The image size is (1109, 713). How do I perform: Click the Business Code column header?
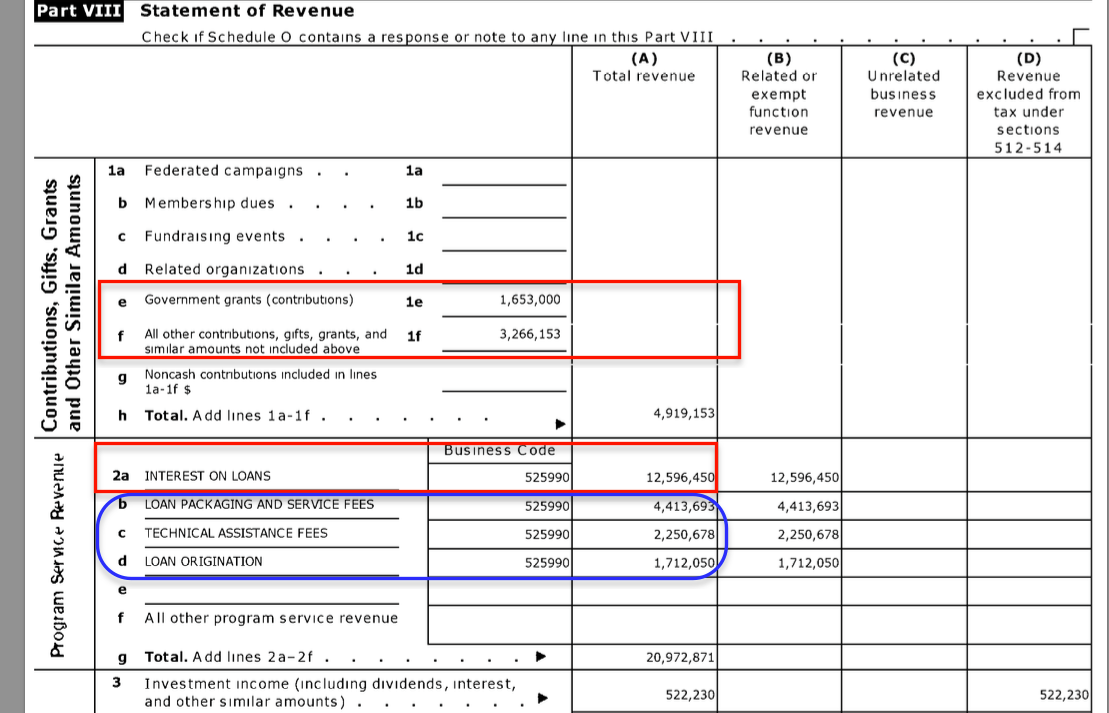pyautogui.click(x=499, y=451)
